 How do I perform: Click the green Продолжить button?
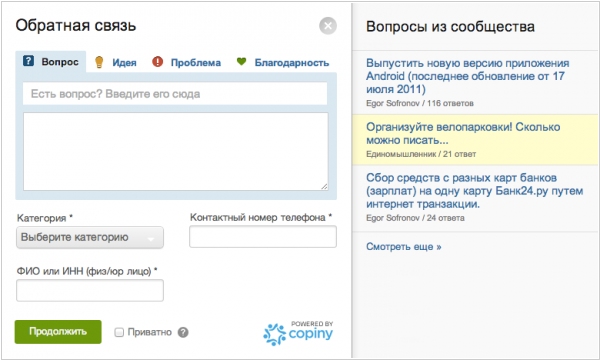[x=58, y=332]
